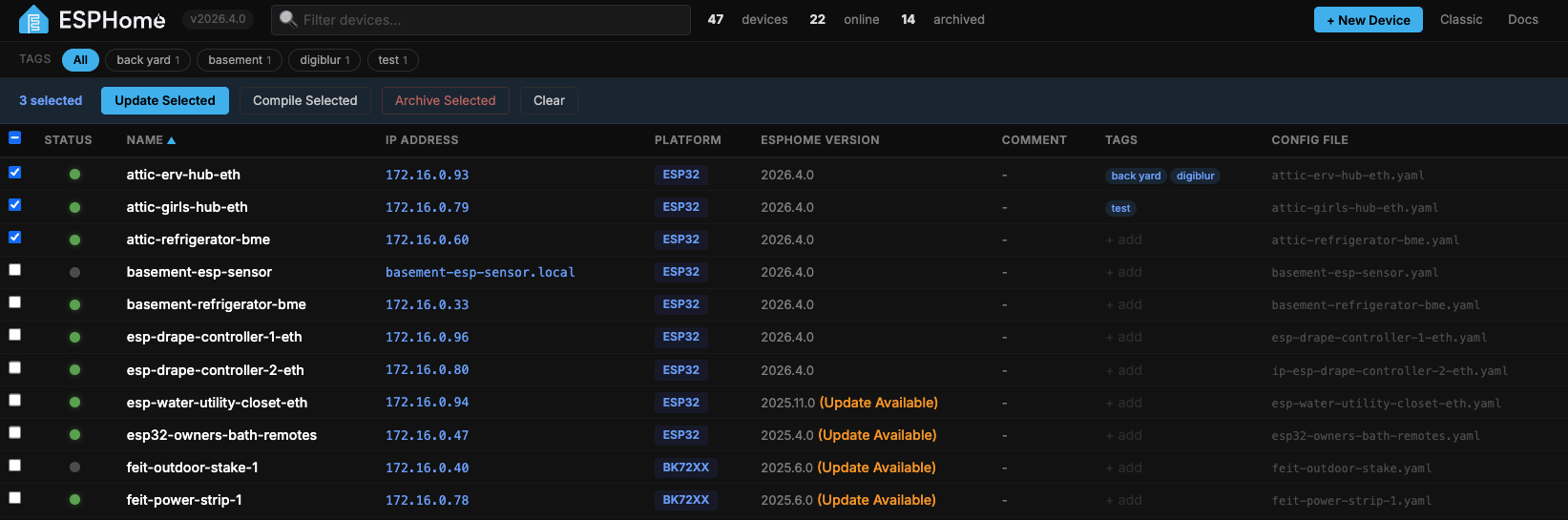Add tag to feit-power-strip-1 row

click(1124, 500)
